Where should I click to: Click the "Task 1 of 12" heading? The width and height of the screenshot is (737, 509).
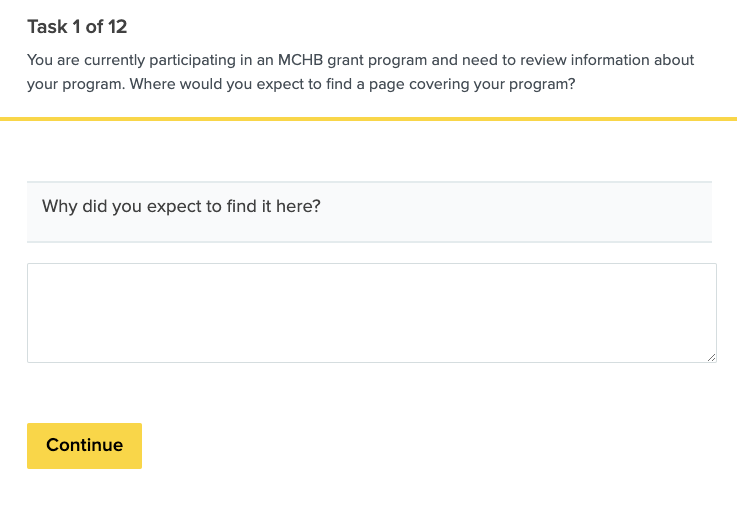[x=77, y=26]
